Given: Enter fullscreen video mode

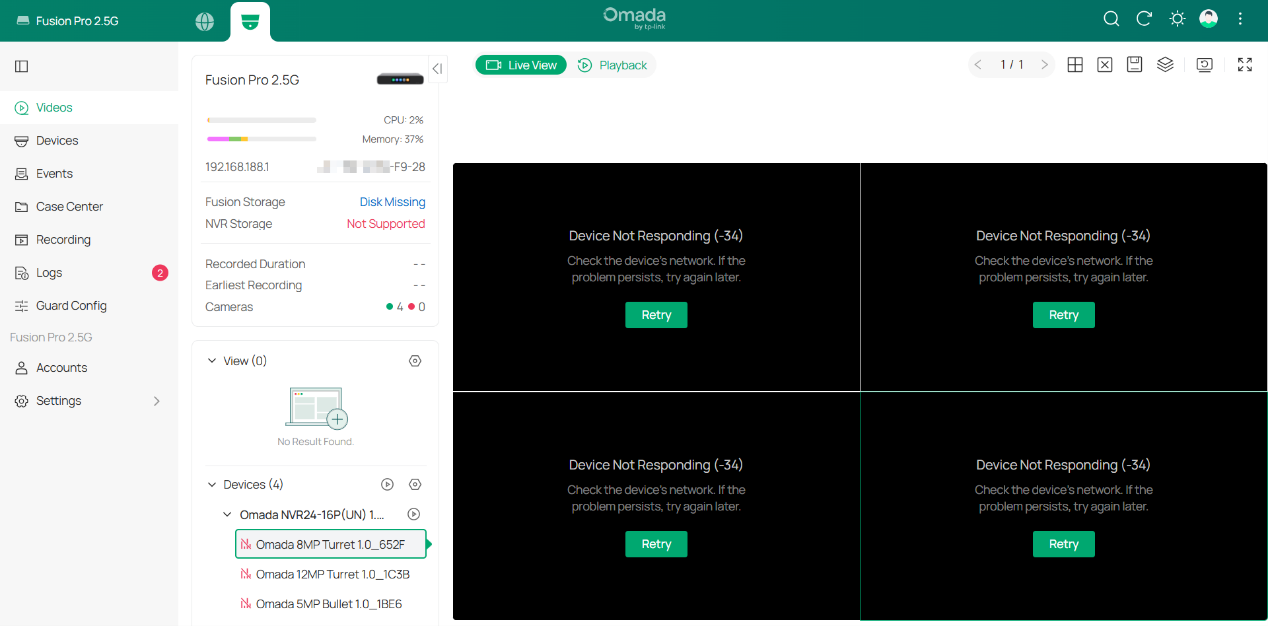Looking at the screenshot, I should point(1245,65).
